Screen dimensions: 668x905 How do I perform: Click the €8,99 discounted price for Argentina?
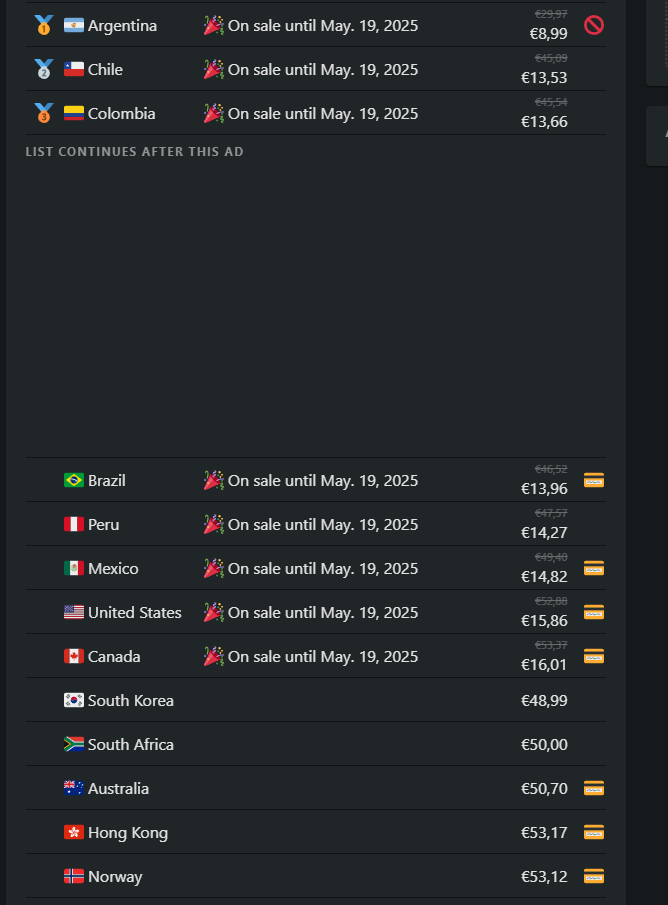click(x=549, y=33)
